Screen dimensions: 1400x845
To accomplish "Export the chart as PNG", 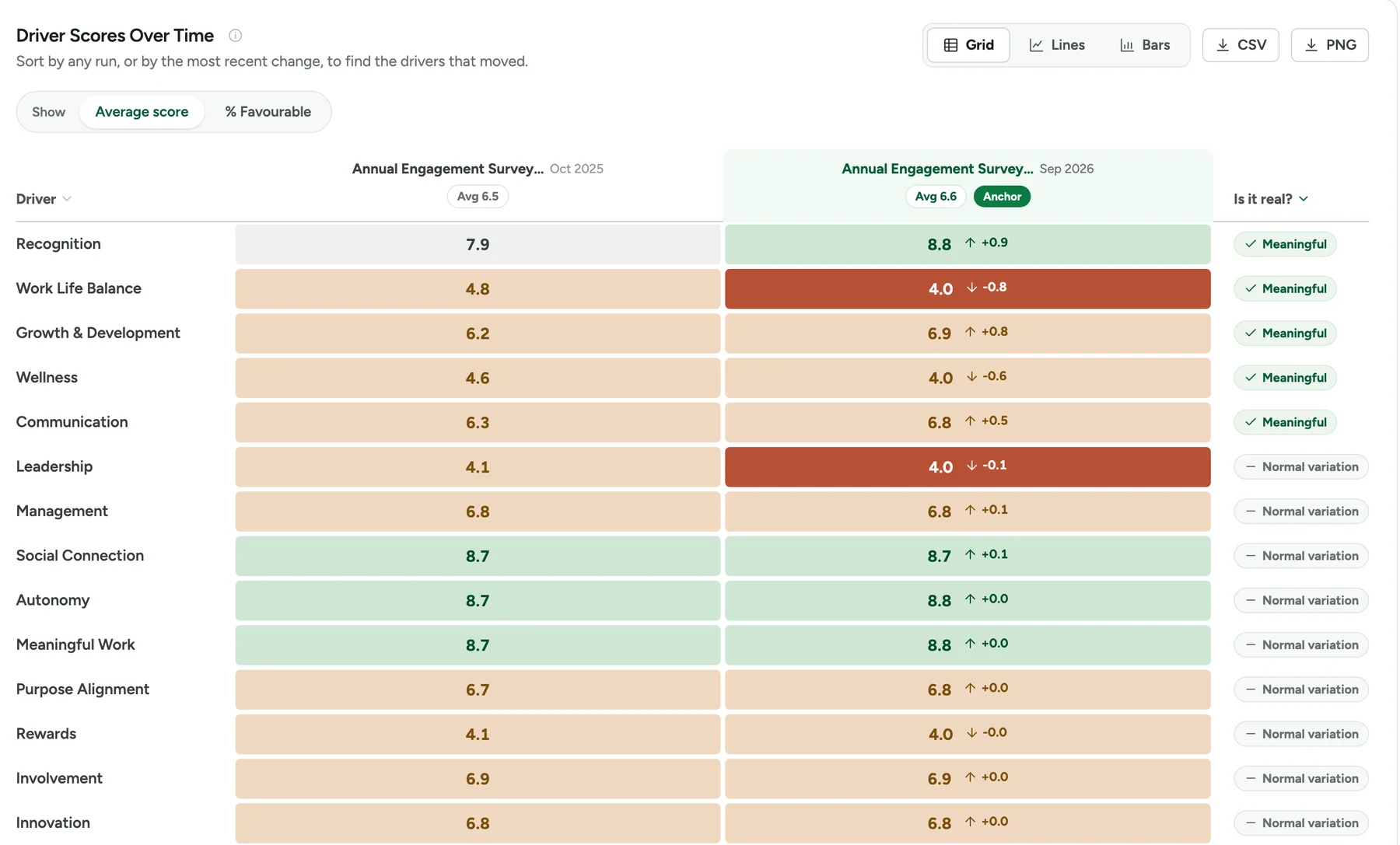I will pyautogui.click(x=1330, y=45).
